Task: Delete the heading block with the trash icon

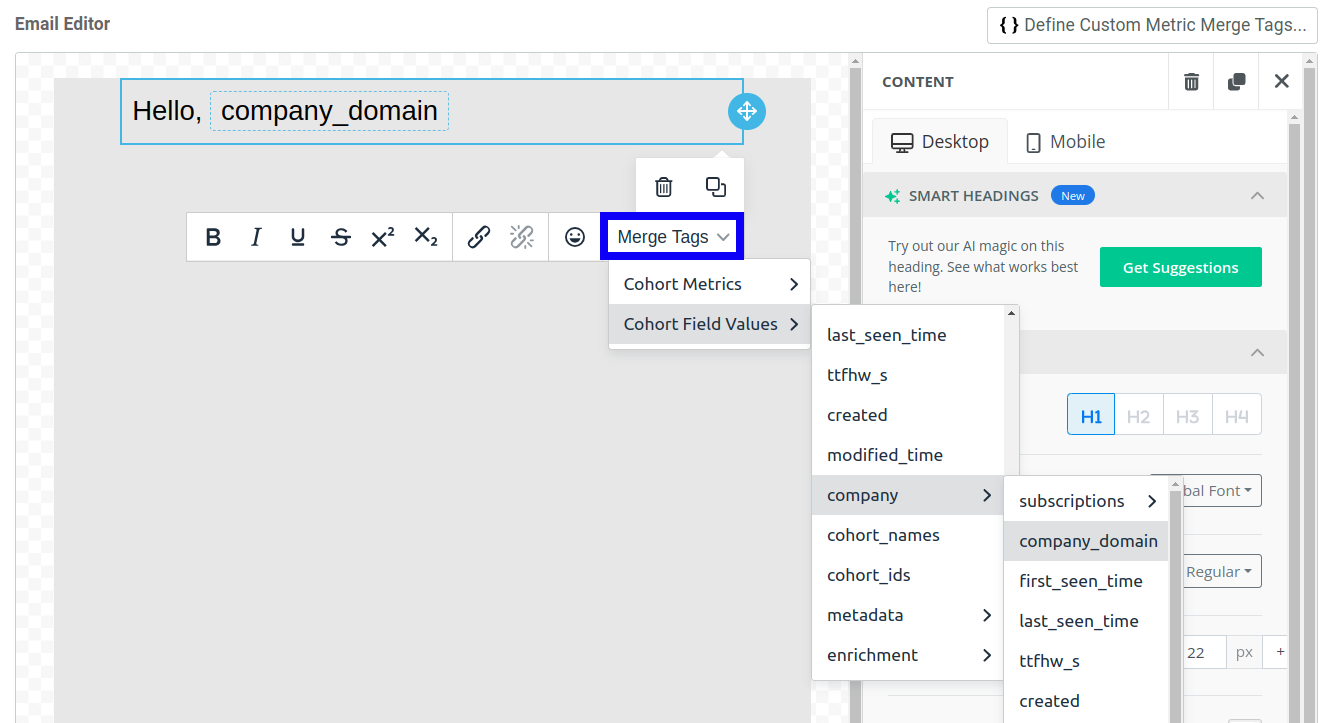Action: click(x=662, y=186)
